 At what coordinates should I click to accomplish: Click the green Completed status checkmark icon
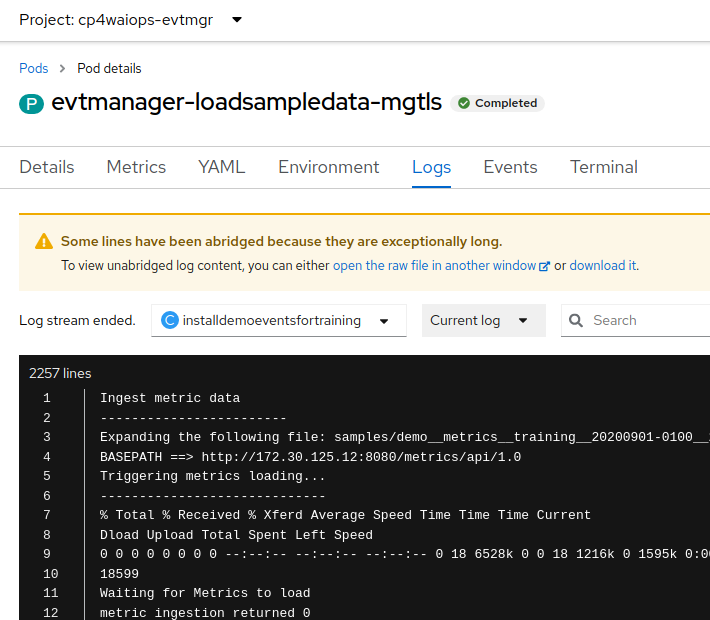tap(463, 103)
